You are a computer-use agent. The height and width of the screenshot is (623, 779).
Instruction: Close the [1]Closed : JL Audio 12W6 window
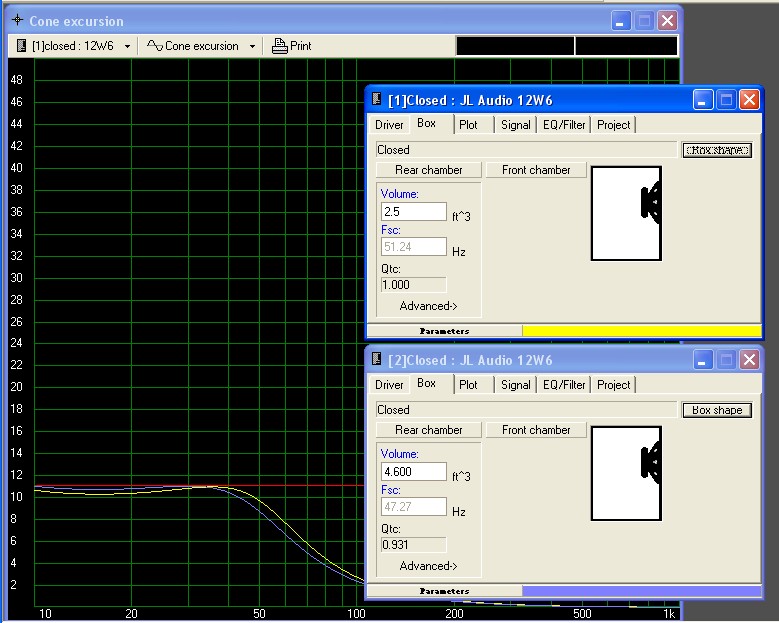[749, 100]
